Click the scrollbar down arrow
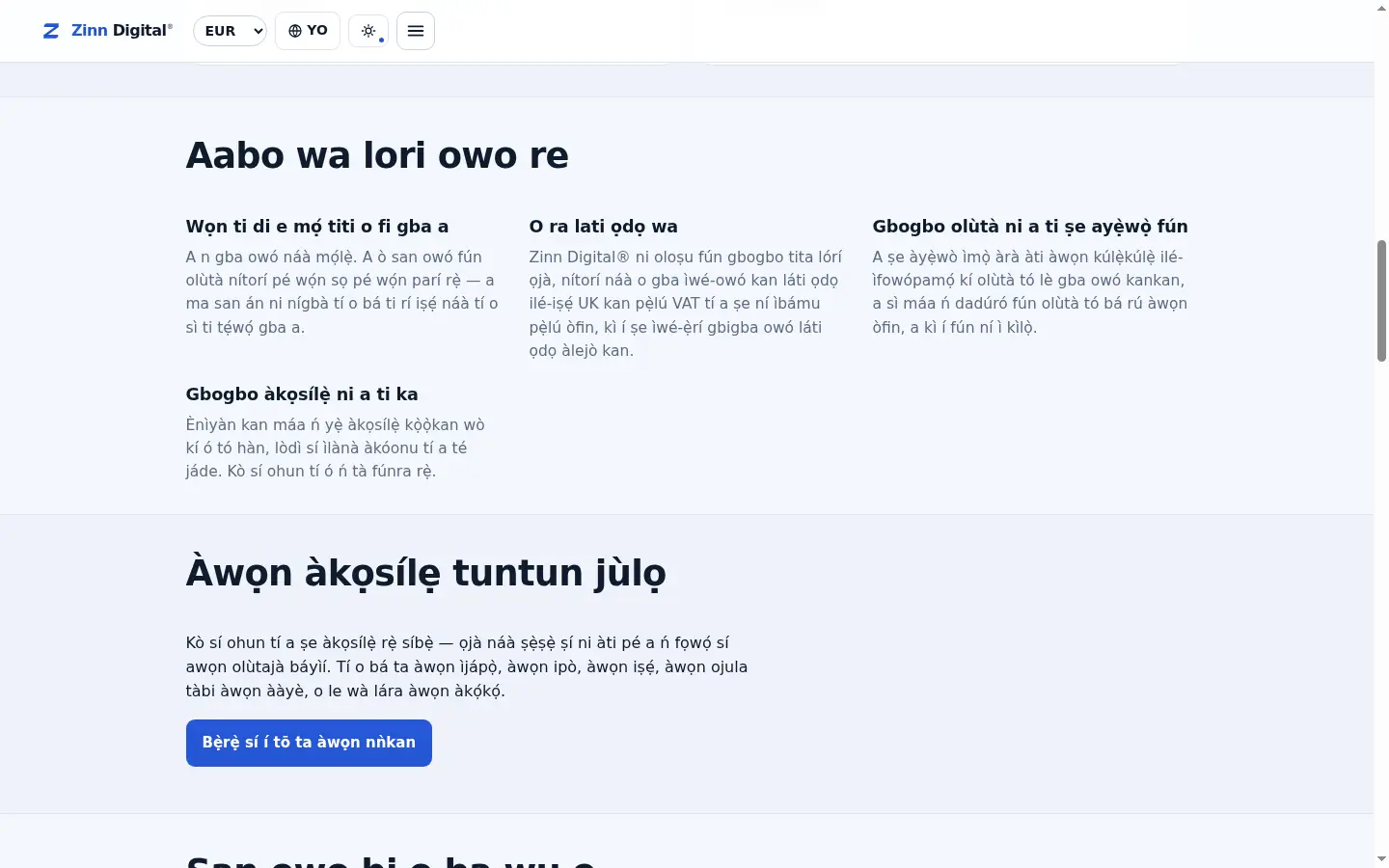Image resolution: width=1389 pixels, height=868 pixels. [1381, 858]
